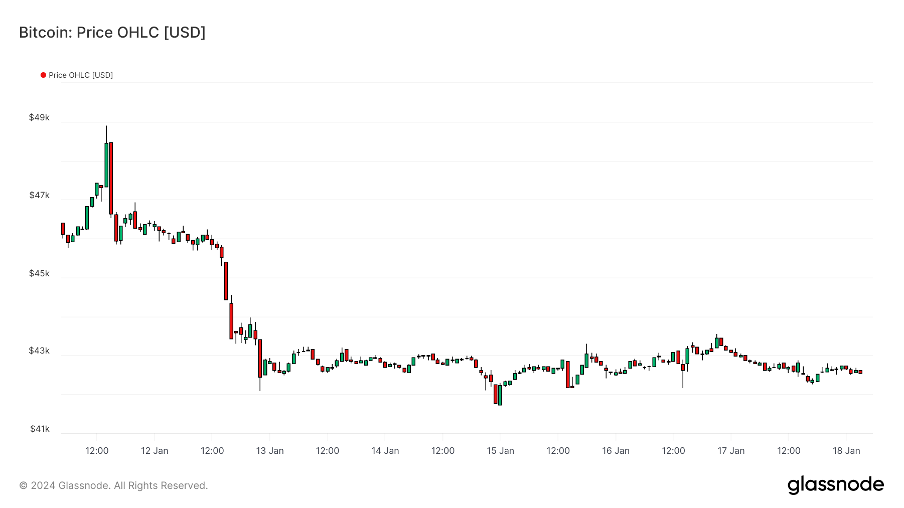The image size is (904, 508).
Task: Click the lowest red candle at 15 Jan
Action: pyautogui.click(x=496, y=394)
